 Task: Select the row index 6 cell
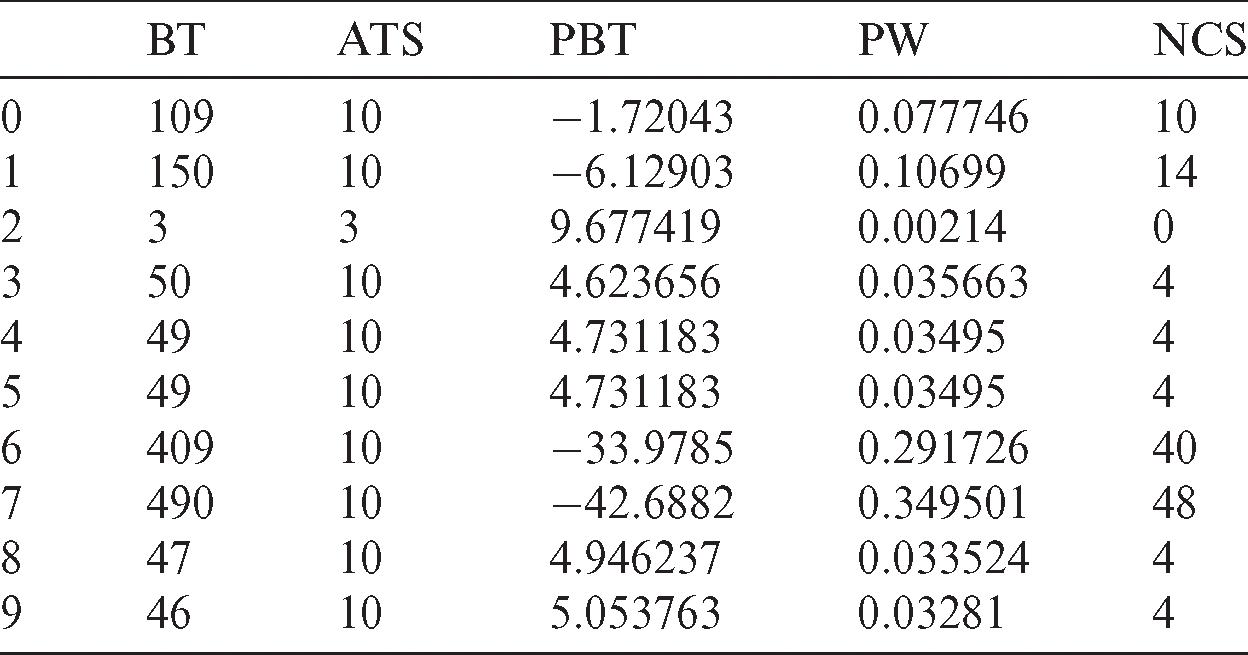click(x=11, y=449)
